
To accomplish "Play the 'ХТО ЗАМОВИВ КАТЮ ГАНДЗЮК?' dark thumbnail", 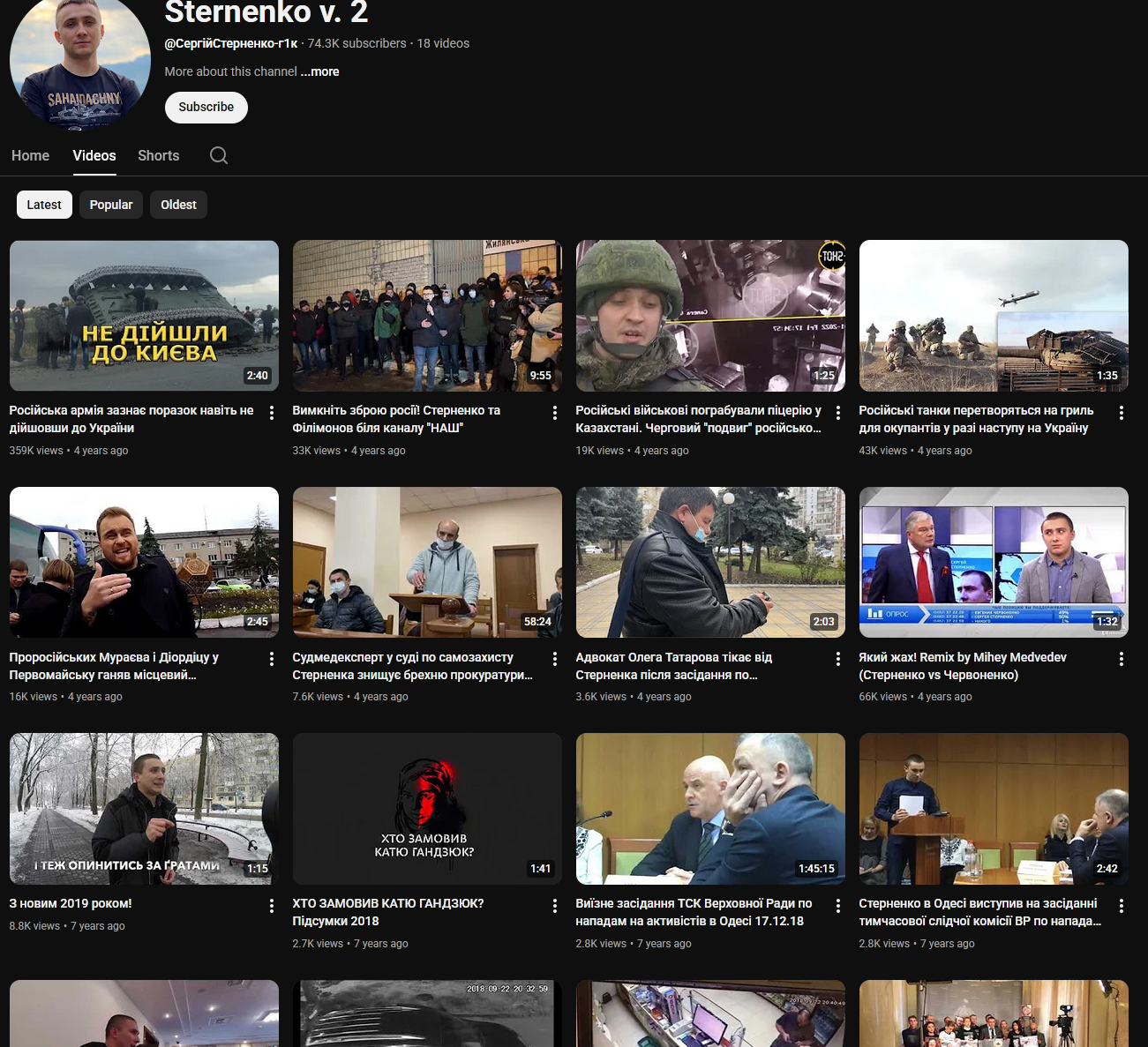I will pyautogui.click(x=427, y=809).
